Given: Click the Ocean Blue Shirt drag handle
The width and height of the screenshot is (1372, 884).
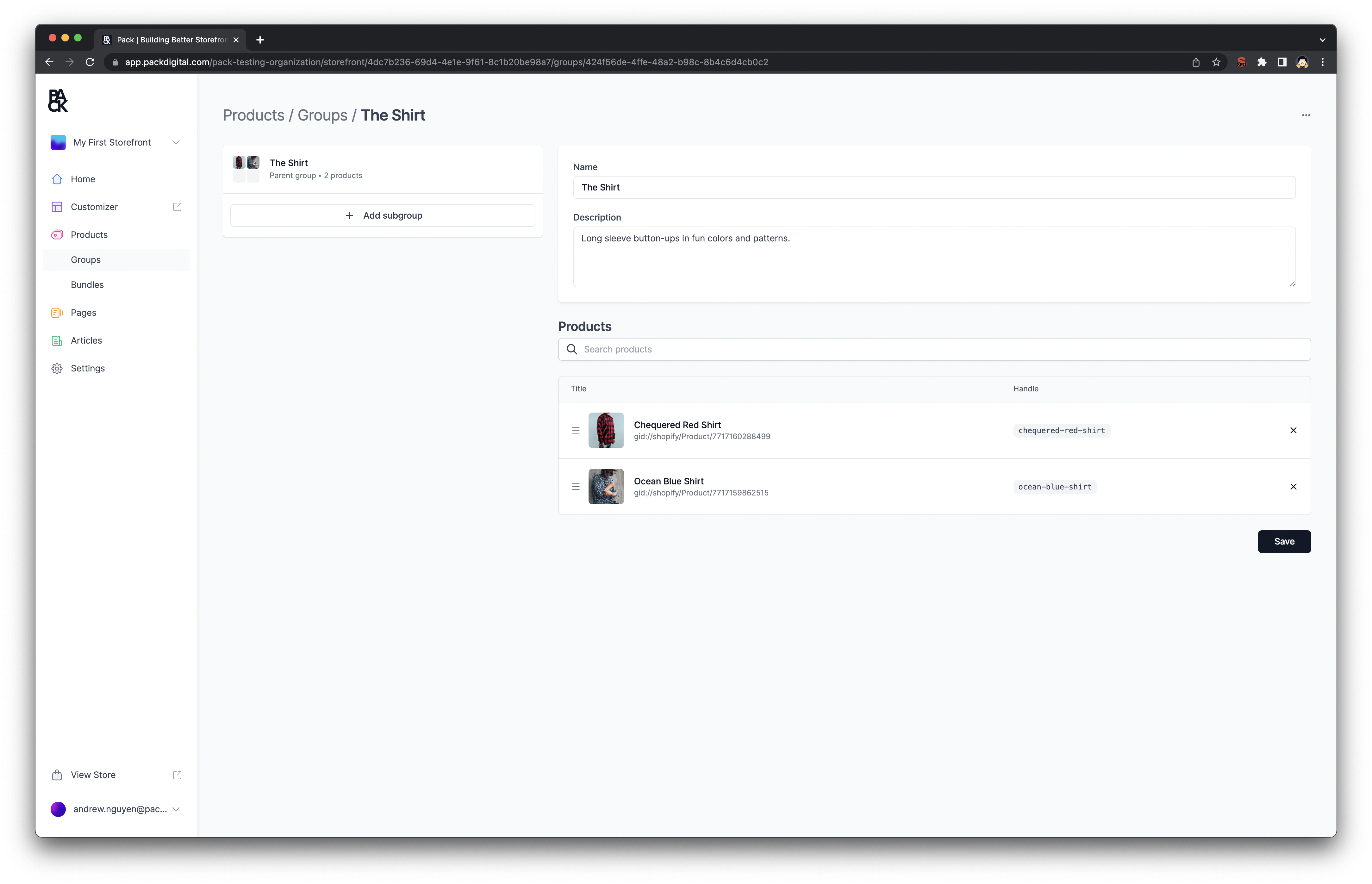Looking at the screenshot, I should [x=575, y=487].
